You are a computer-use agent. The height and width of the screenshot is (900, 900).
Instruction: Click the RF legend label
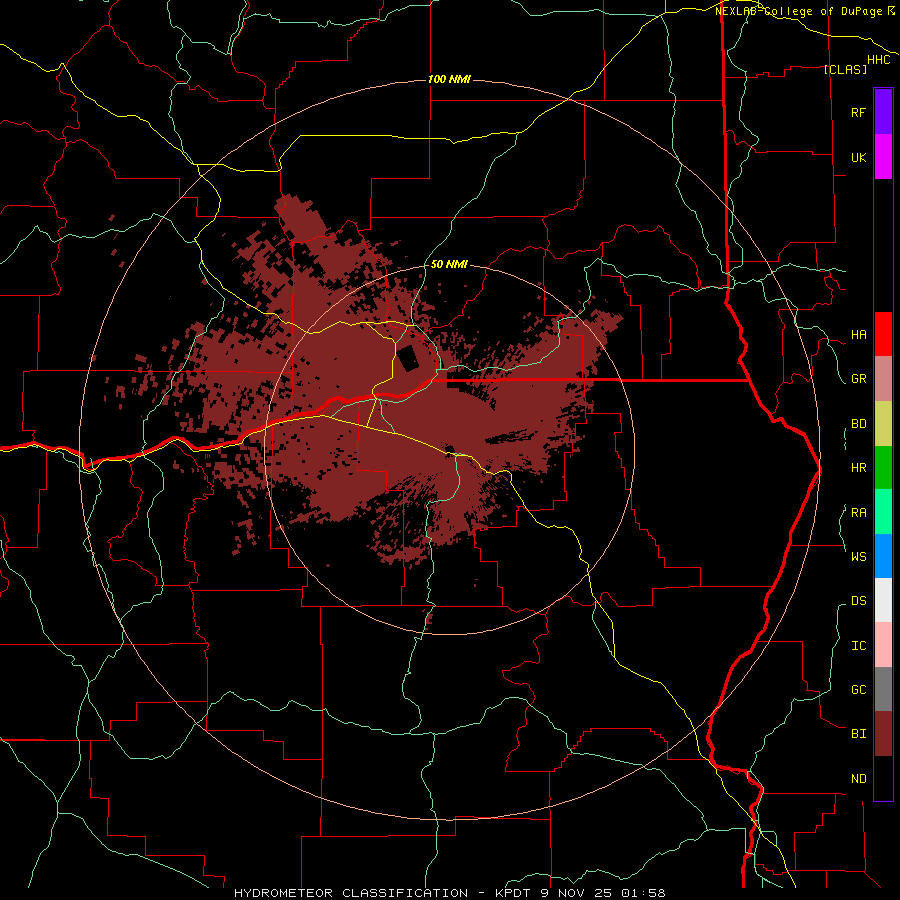pos(858,112)
